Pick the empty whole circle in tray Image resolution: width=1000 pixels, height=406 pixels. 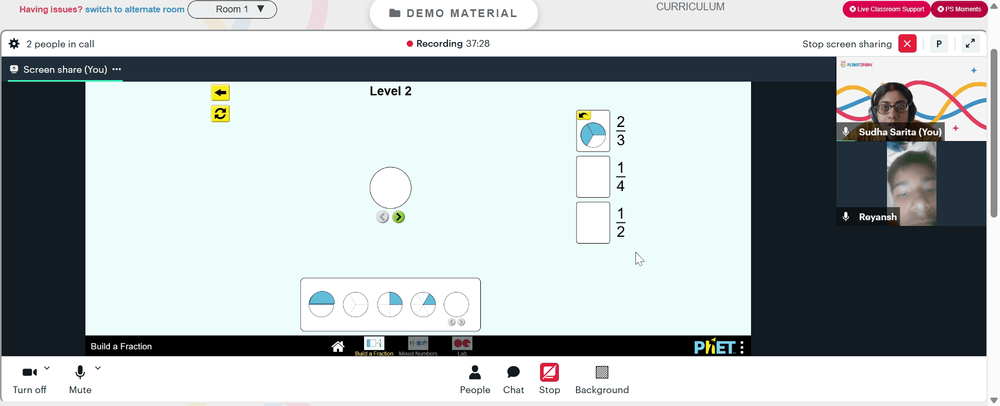pyautogui.click(x=456, y=304)
